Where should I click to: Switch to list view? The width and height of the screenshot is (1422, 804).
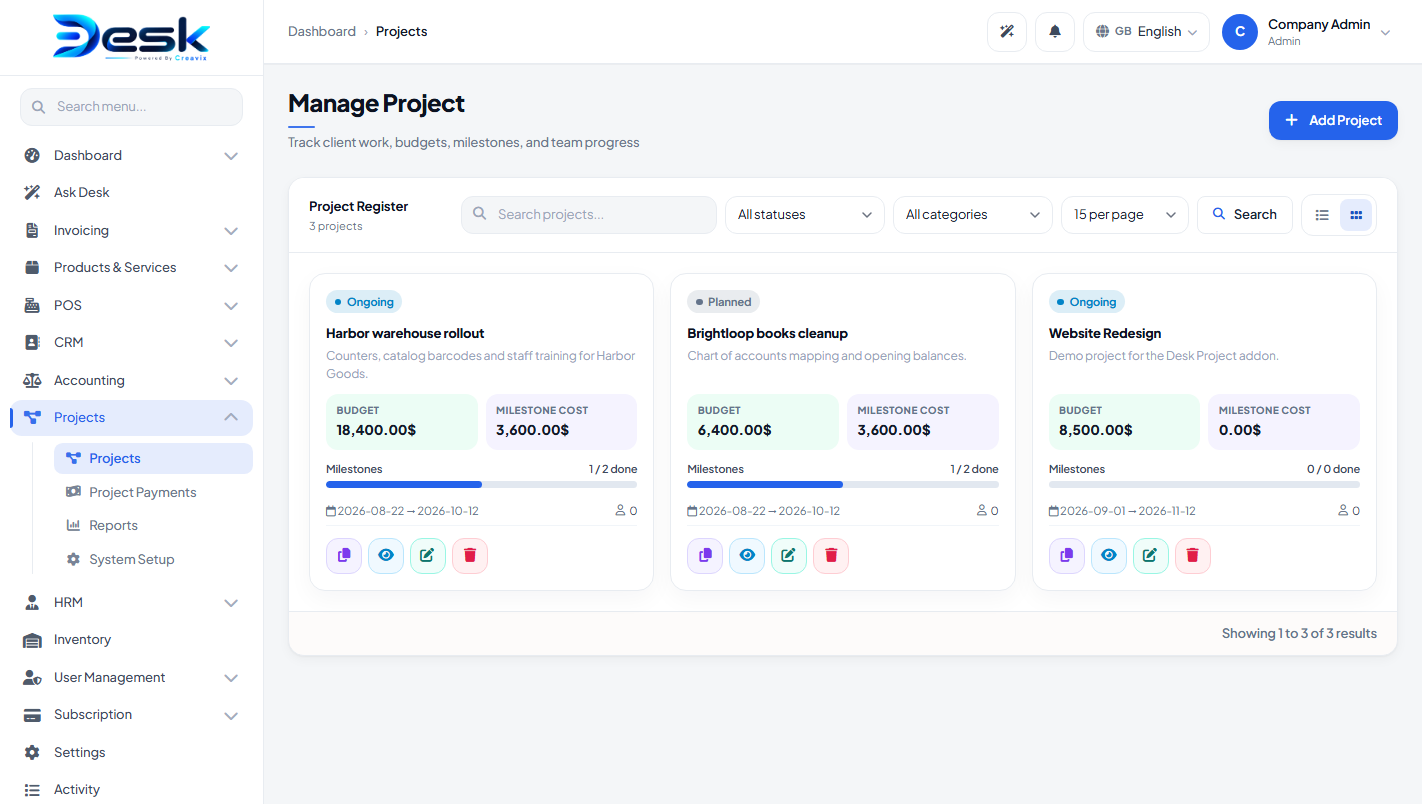(x=1322, y=215)
